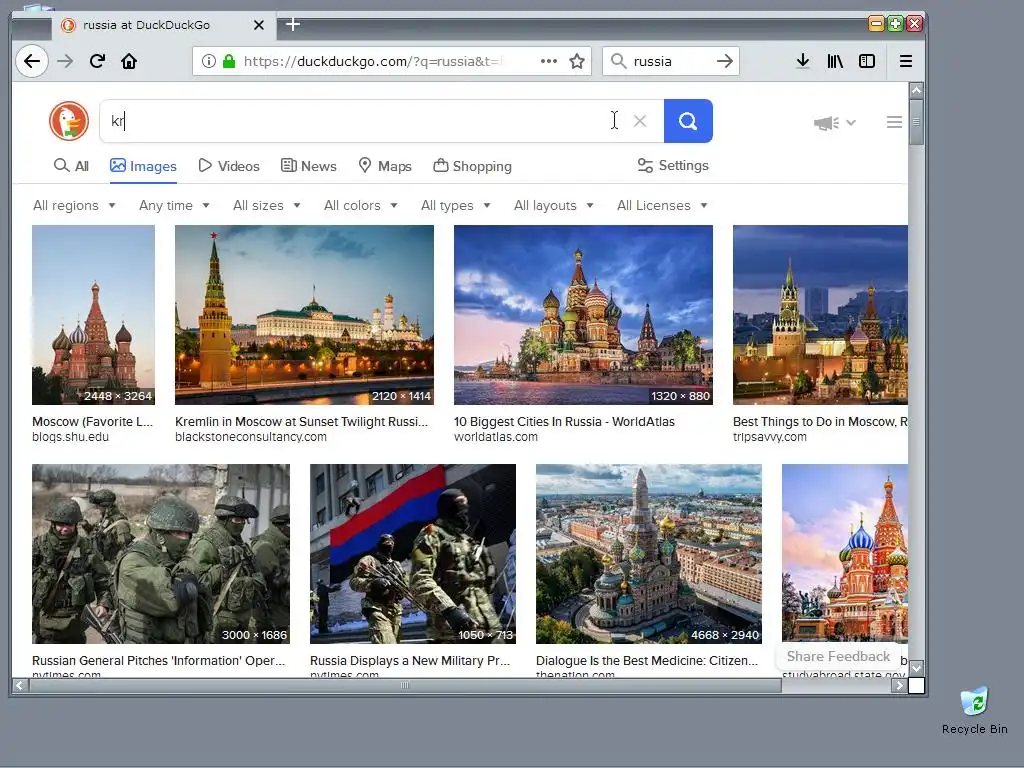Open the downloads arrow icon

pos(803,61)
